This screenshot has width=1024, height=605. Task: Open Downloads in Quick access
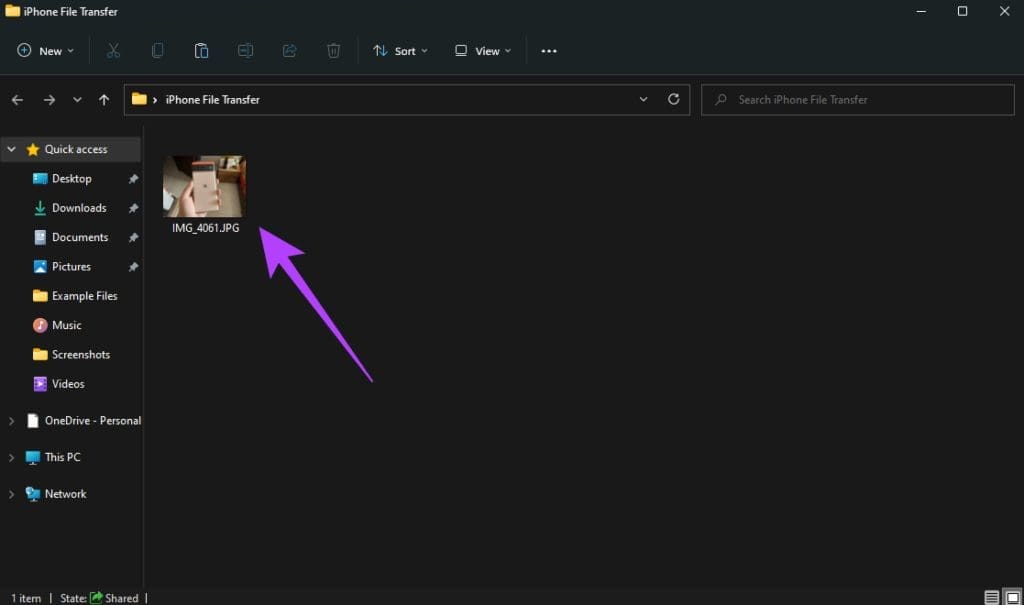(79, 208)
